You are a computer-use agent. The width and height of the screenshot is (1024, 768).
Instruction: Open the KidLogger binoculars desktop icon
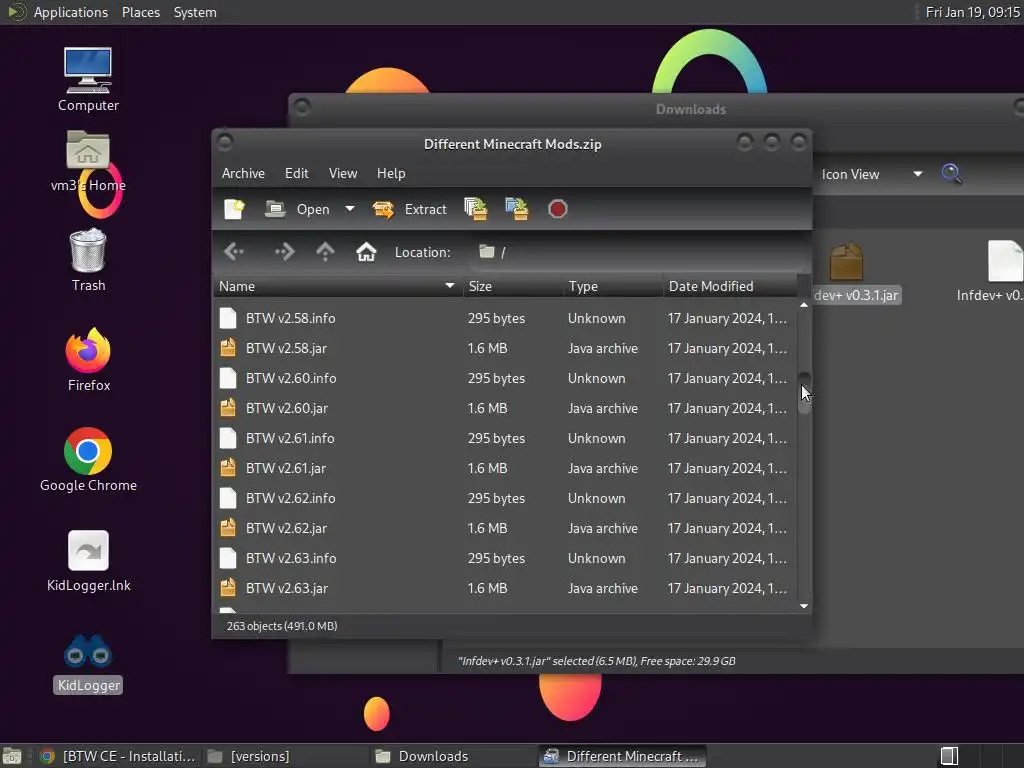pyautogui.click(x=88, y=662)
